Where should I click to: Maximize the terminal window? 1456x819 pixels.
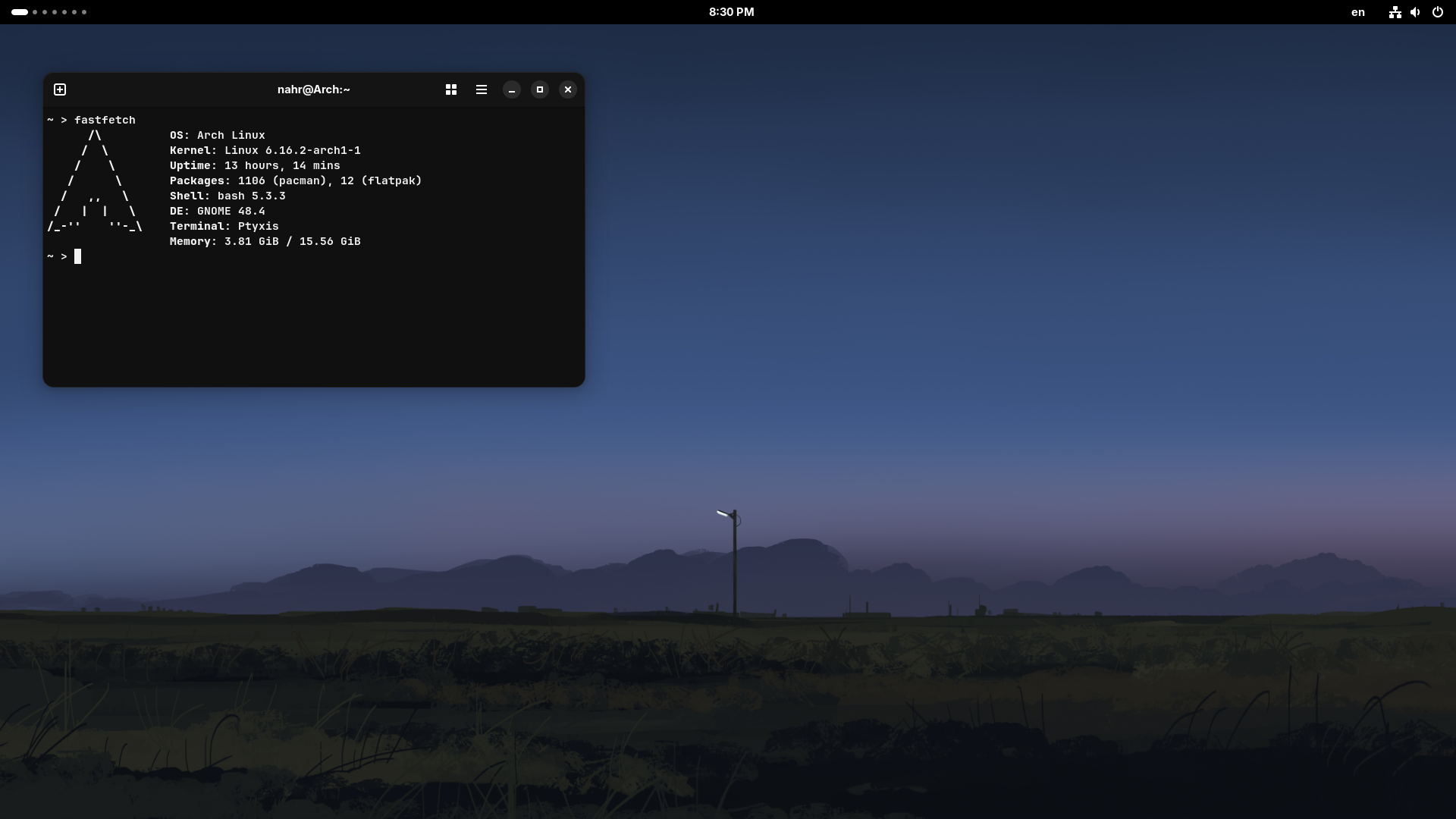540,89
